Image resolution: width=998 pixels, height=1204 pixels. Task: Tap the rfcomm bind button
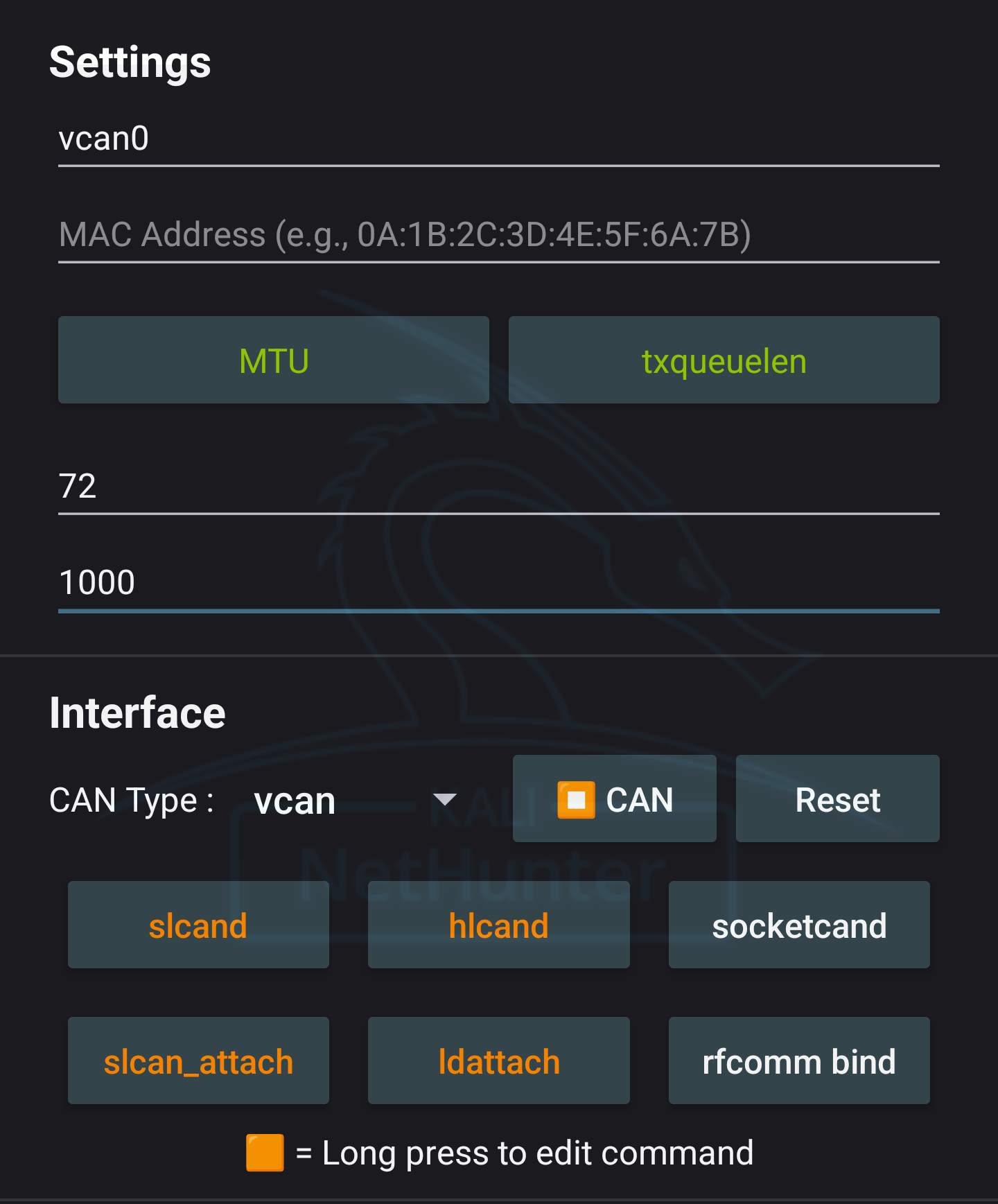pyautogui.click(x=799, y=1061)
